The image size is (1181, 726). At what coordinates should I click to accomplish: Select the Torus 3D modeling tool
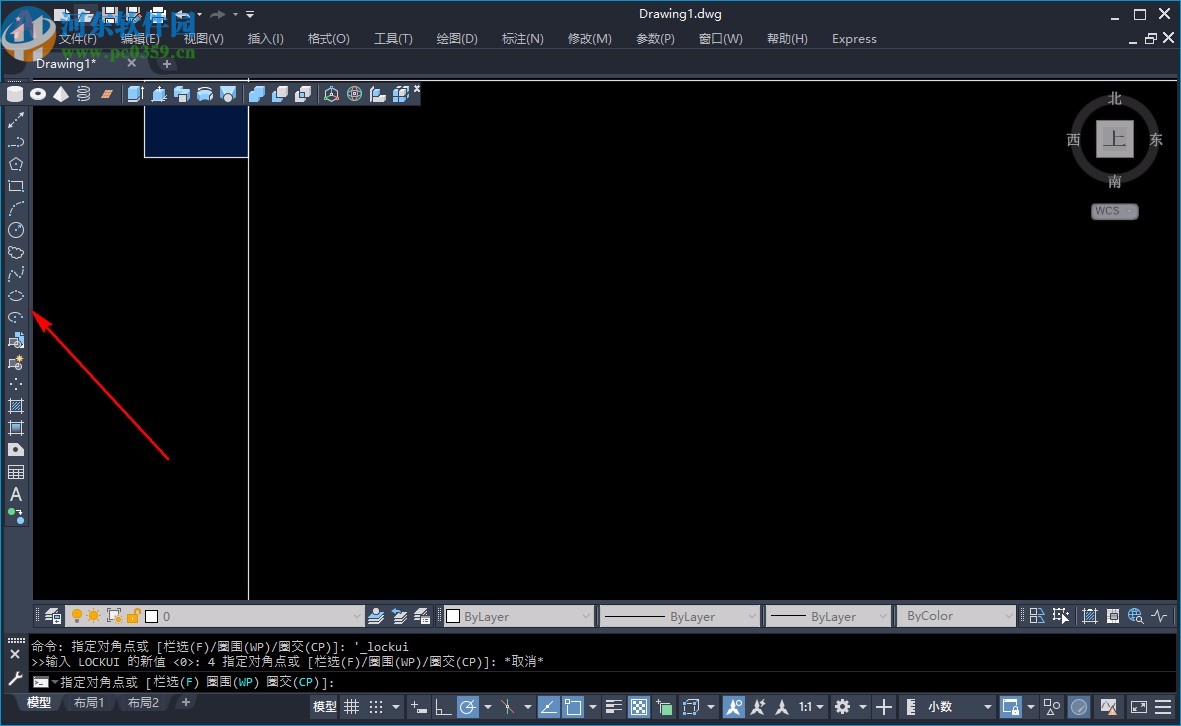pos(38,93)
